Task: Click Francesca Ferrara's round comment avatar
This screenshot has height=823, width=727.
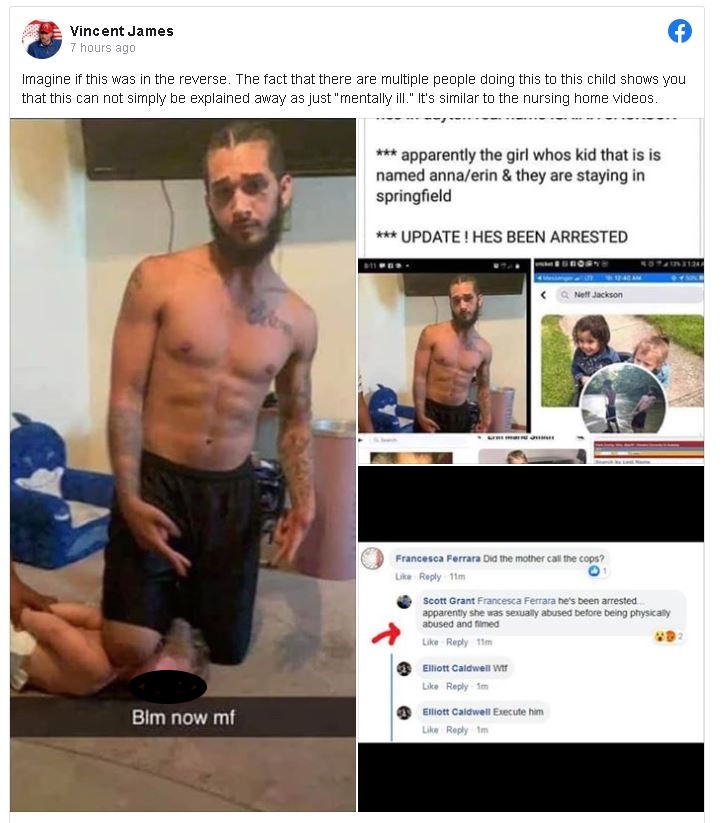Action: 373,558
